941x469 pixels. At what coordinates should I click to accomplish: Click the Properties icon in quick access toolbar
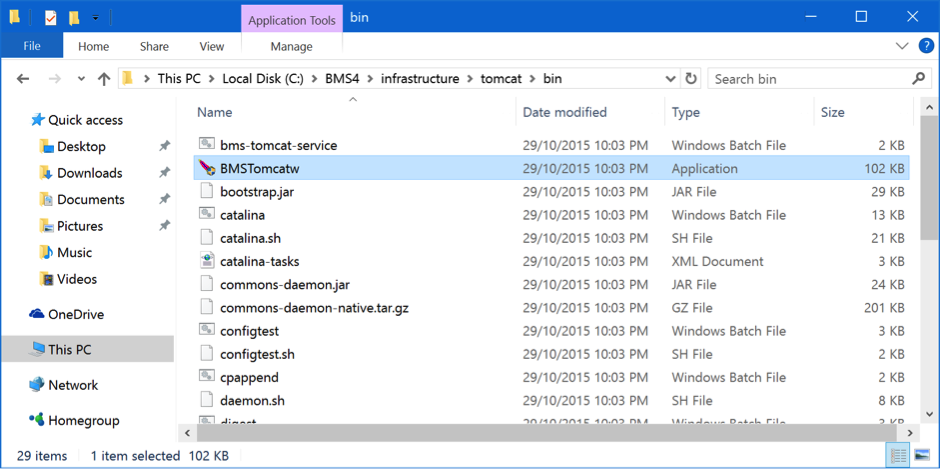[51, 18]
